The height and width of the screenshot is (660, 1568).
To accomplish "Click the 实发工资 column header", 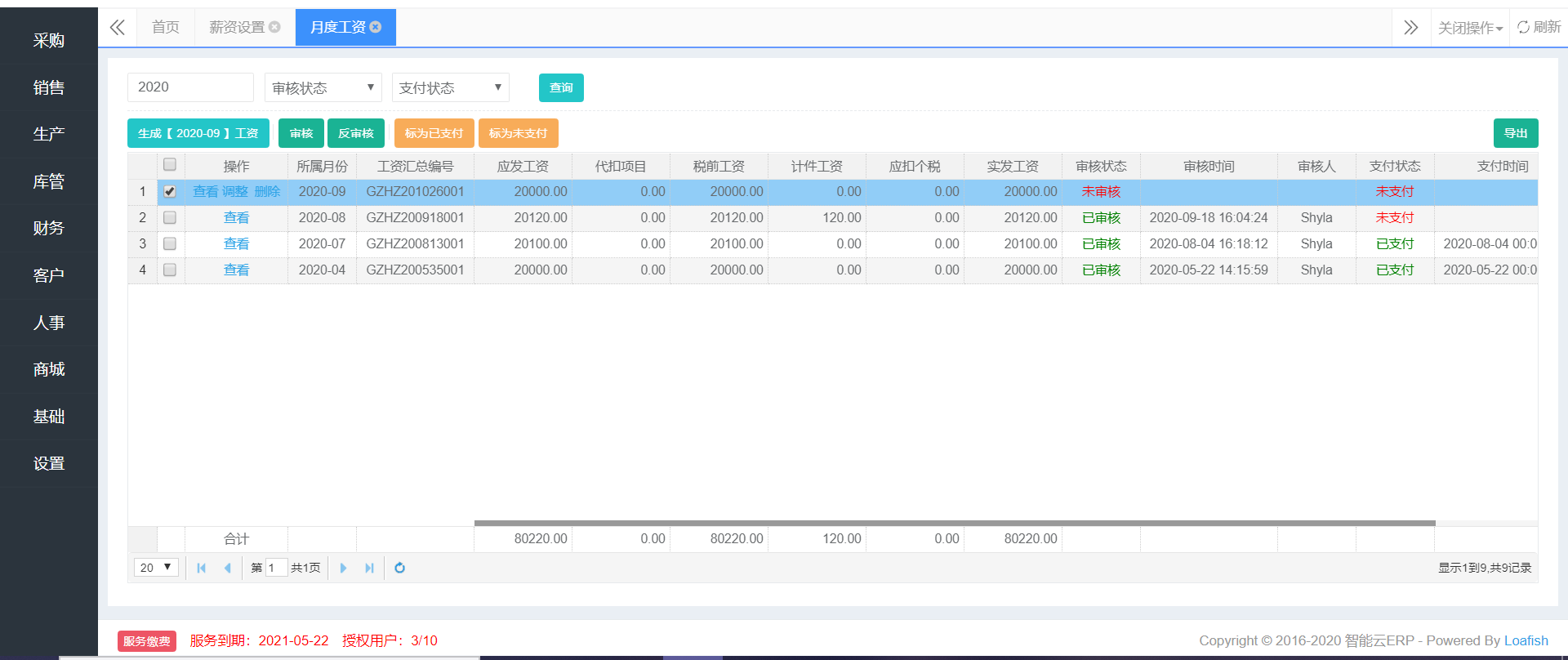I will click(1013, 166).
